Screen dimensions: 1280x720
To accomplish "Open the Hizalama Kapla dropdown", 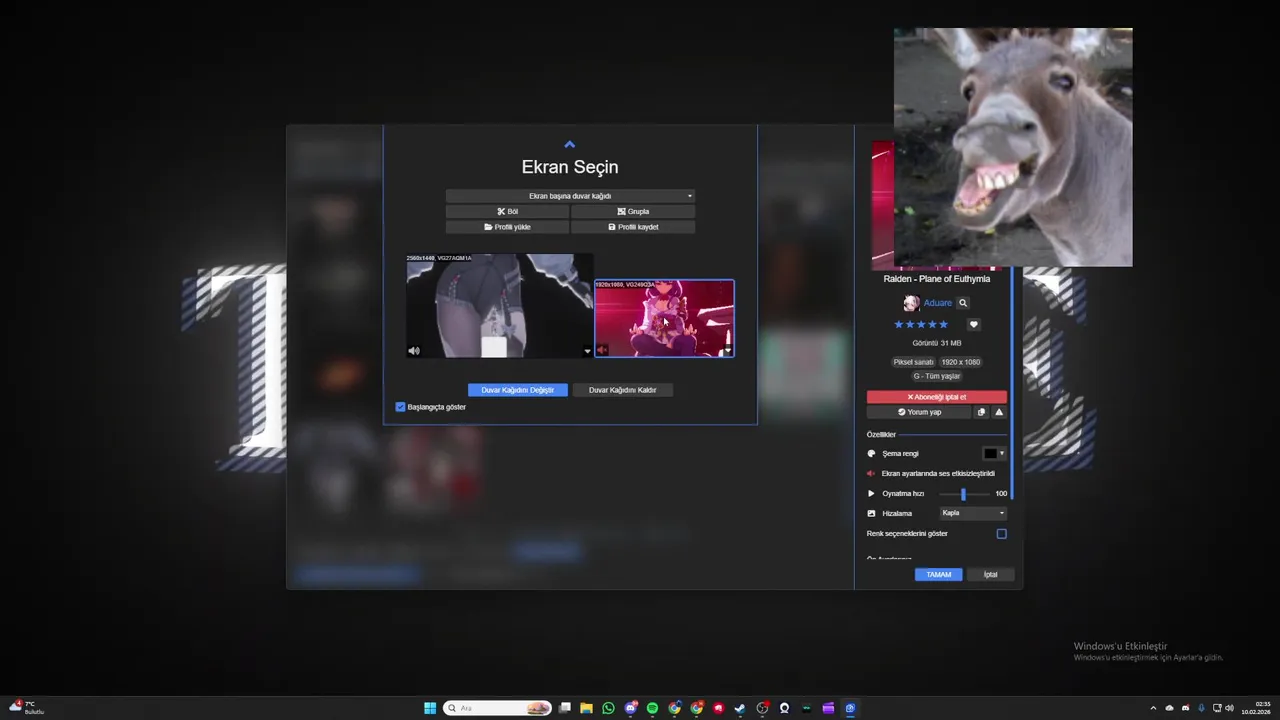I will click(973, 513).
